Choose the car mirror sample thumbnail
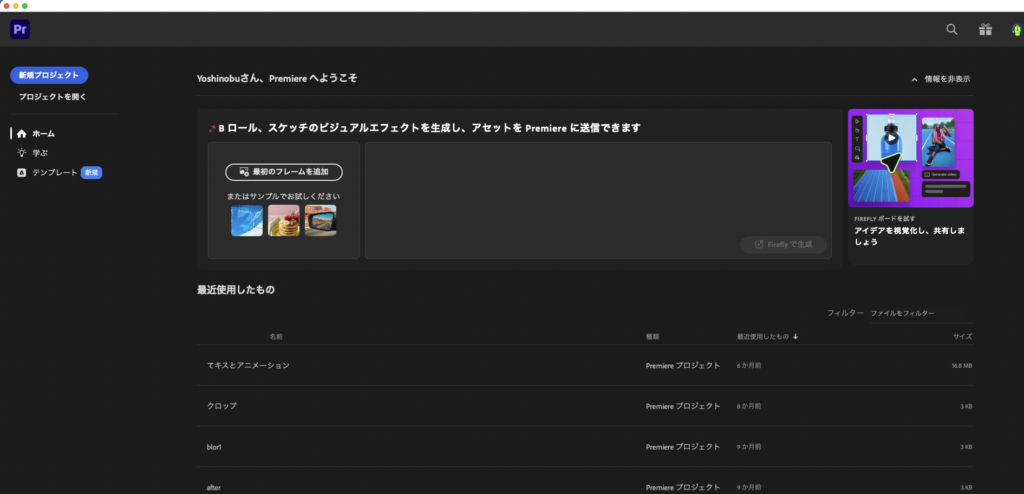Viewport: 1024px width, 494px height. [x=321, y=220]
